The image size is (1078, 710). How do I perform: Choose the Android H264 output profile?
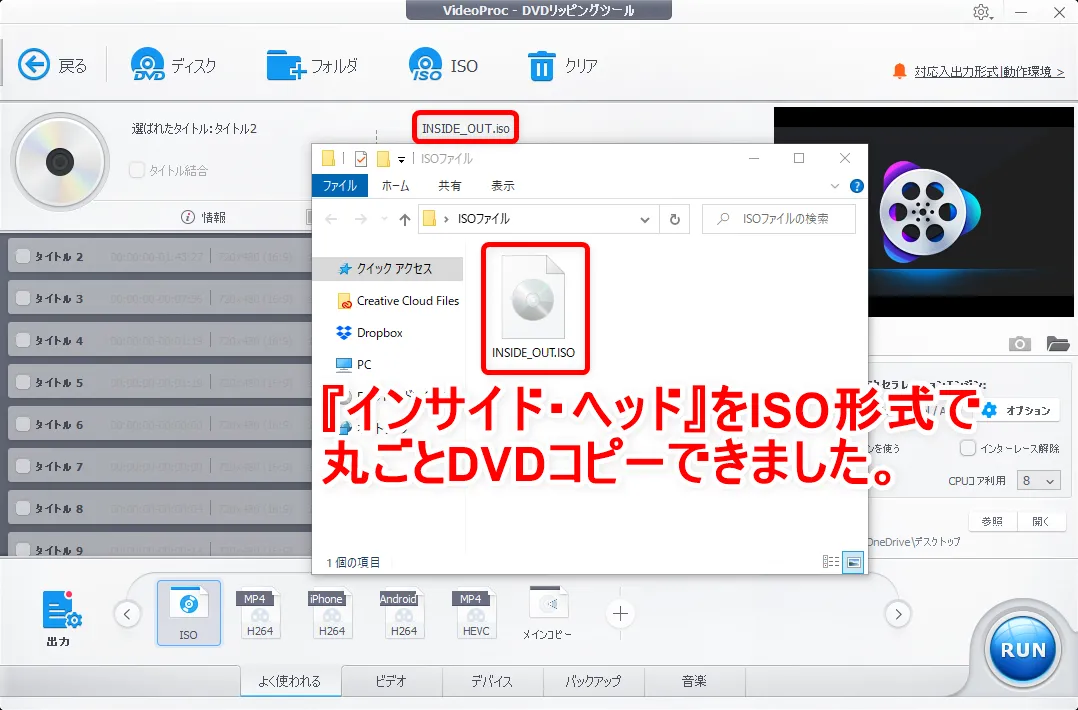(404, 613)
